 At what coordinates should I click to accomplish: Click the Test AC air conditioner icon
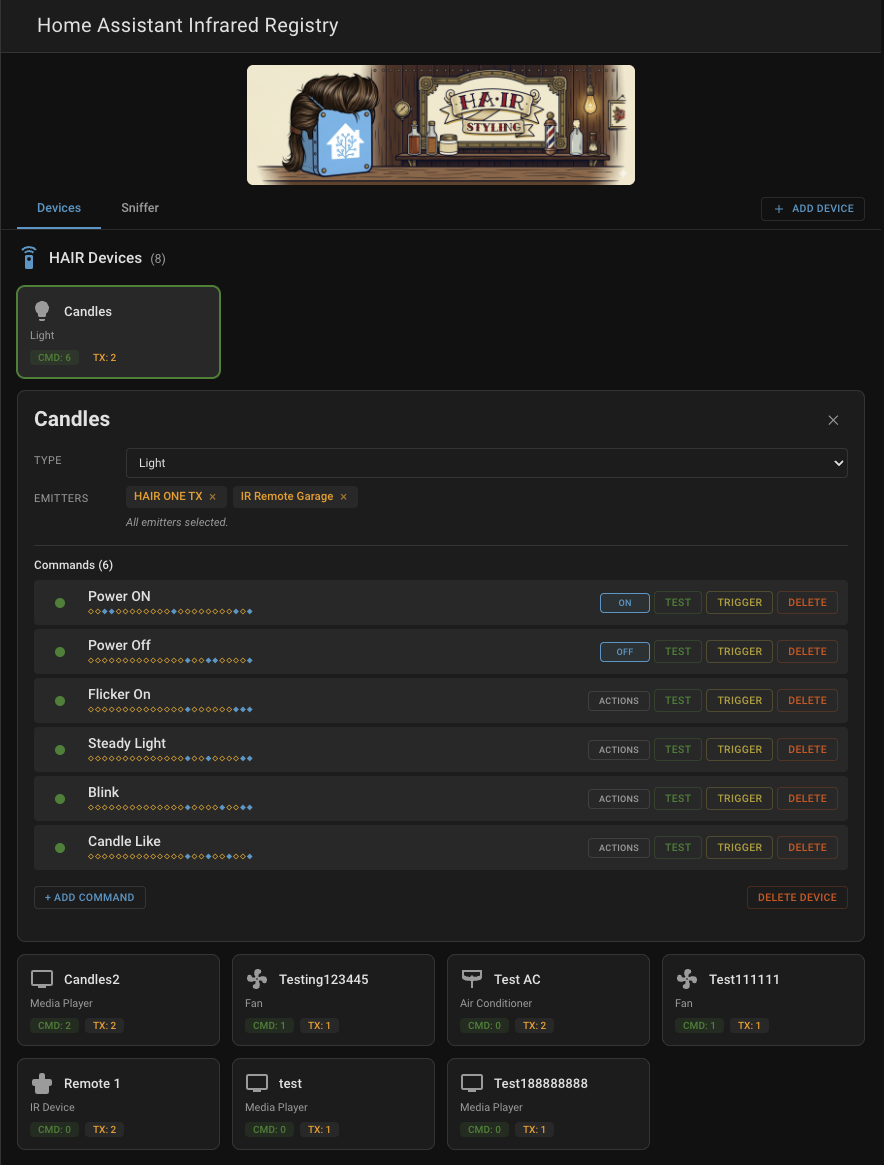pos(472,979)
